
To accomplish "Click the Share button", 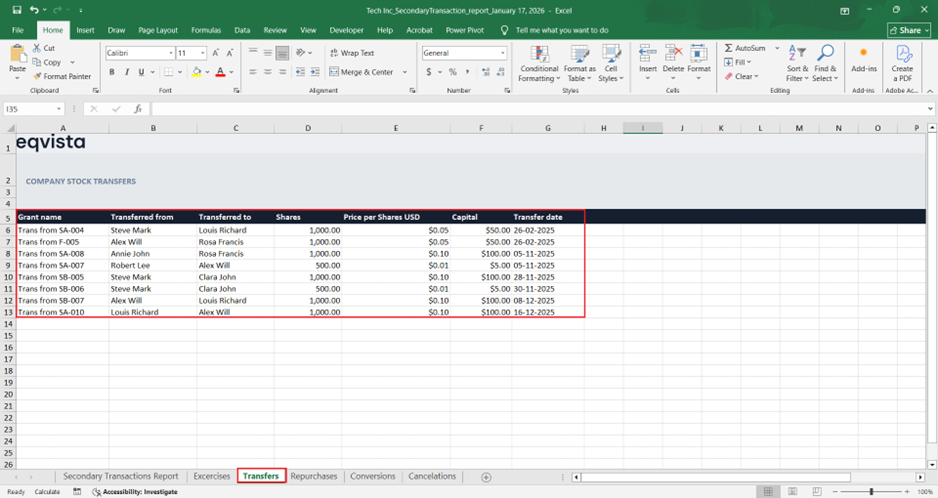I will tap(908, 30).
